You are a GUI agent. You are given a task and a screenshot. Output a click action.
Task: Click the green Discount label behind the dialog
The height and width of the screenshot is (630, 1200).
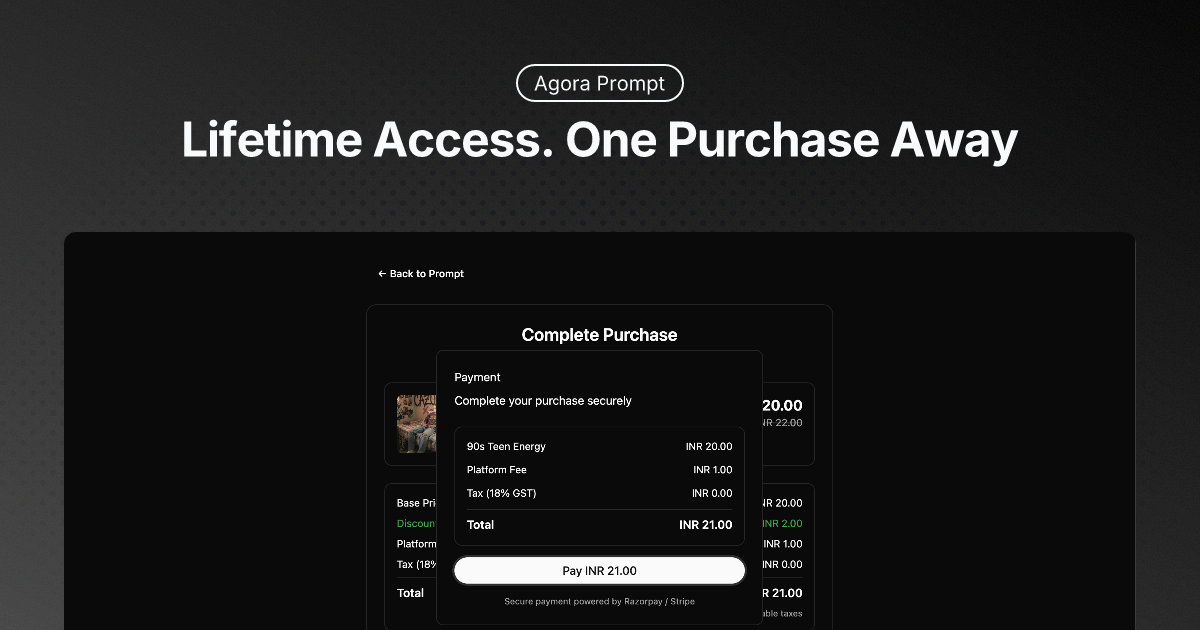(x=416, y=524)
